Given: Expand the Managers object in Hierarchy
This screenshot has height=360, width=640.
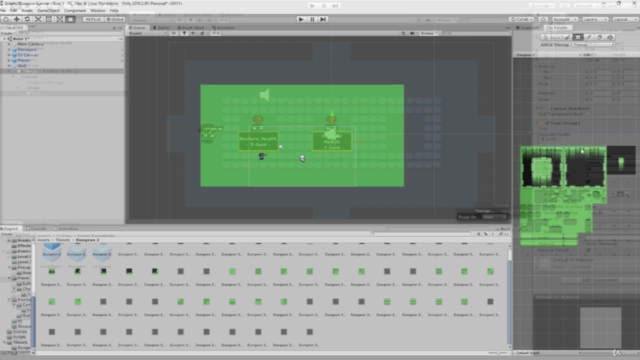Looking at the screenshot, I should (9, 49).
